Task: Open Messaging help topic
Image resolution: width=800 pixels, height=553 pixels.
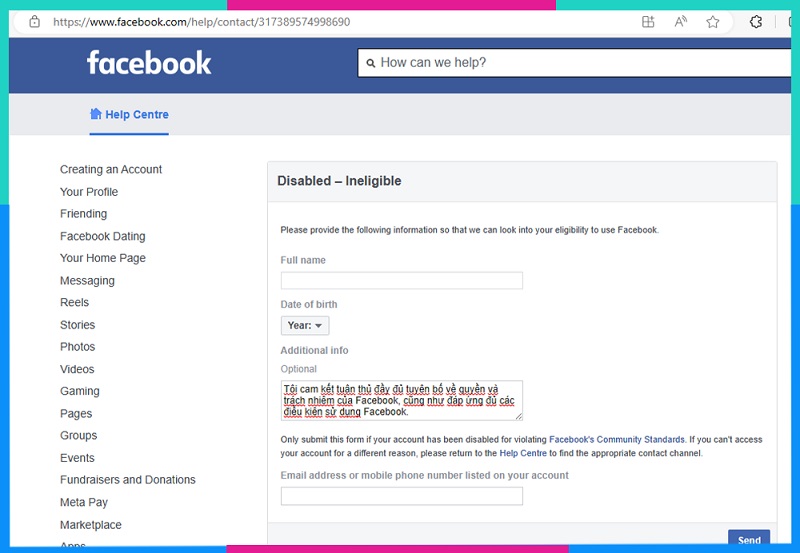Action: point(87,281)
